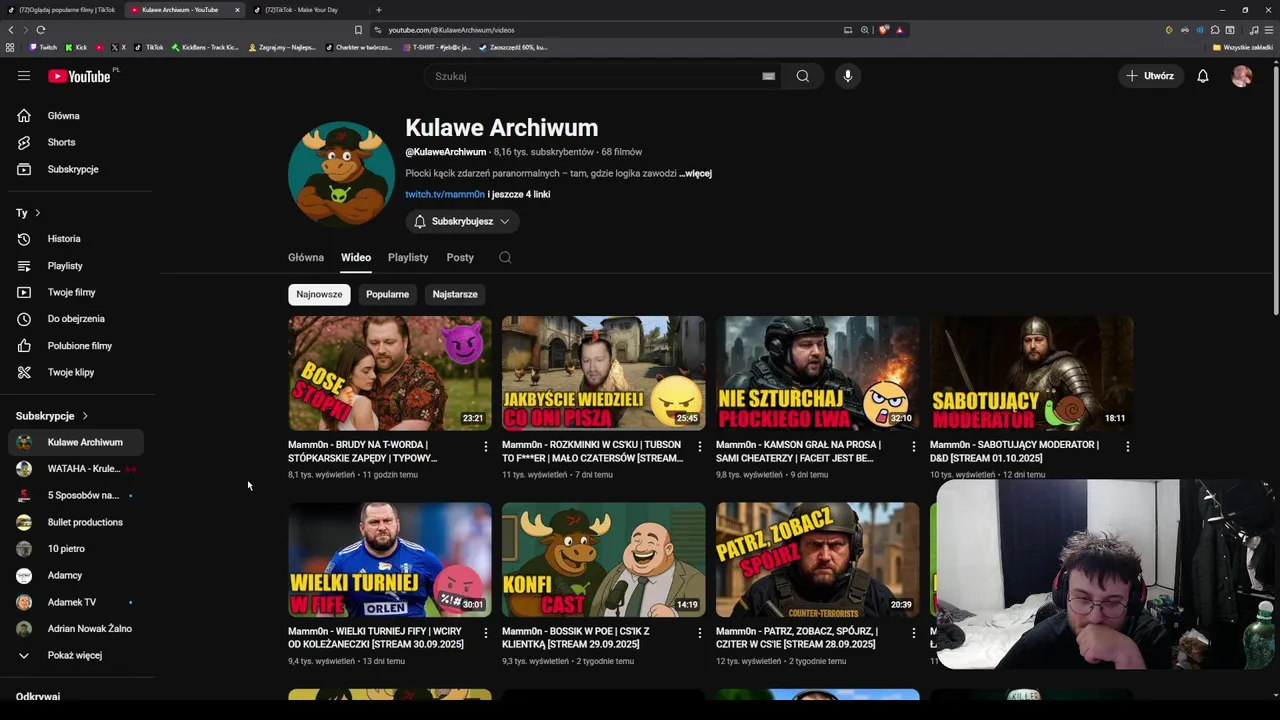This screenshot has width=1280, height=720.
Task: Open YouTube notifications bell
Action: [x=1203, y=76]
